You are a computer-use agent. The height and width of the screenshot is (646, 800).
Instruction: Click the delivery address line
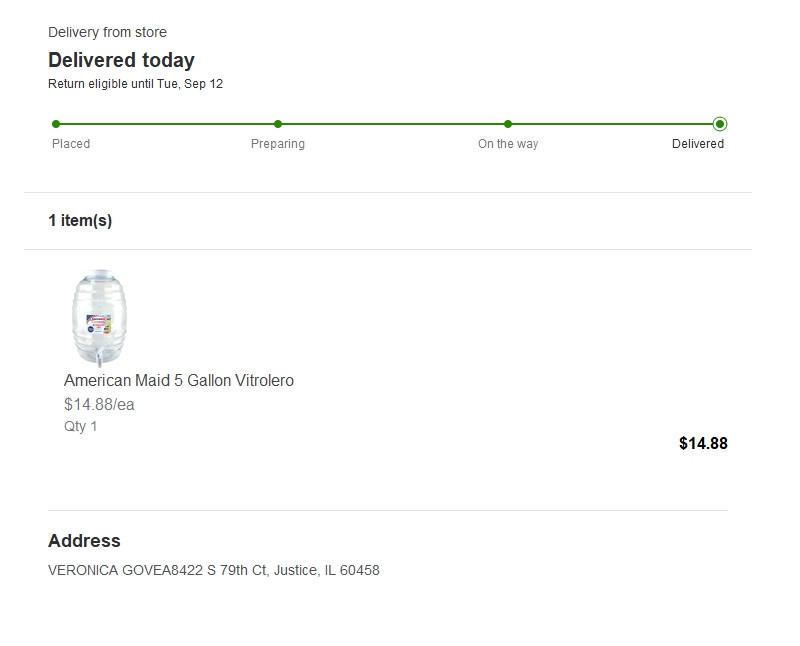214,570
